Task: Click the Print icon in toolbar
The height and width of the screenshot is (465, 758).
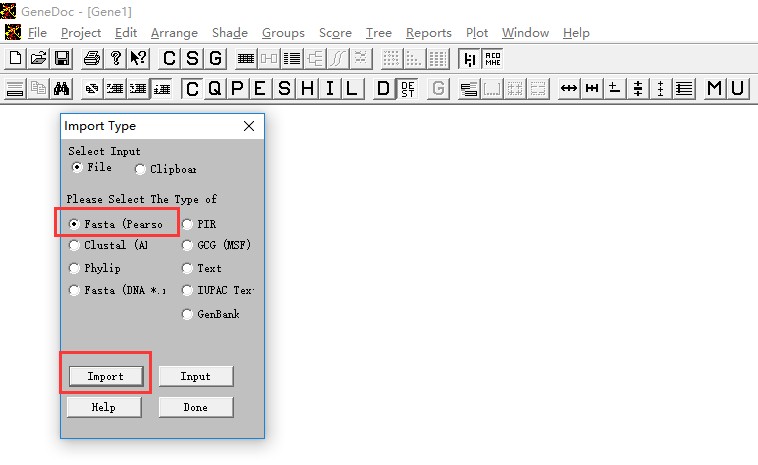Action: pos(92,59)
